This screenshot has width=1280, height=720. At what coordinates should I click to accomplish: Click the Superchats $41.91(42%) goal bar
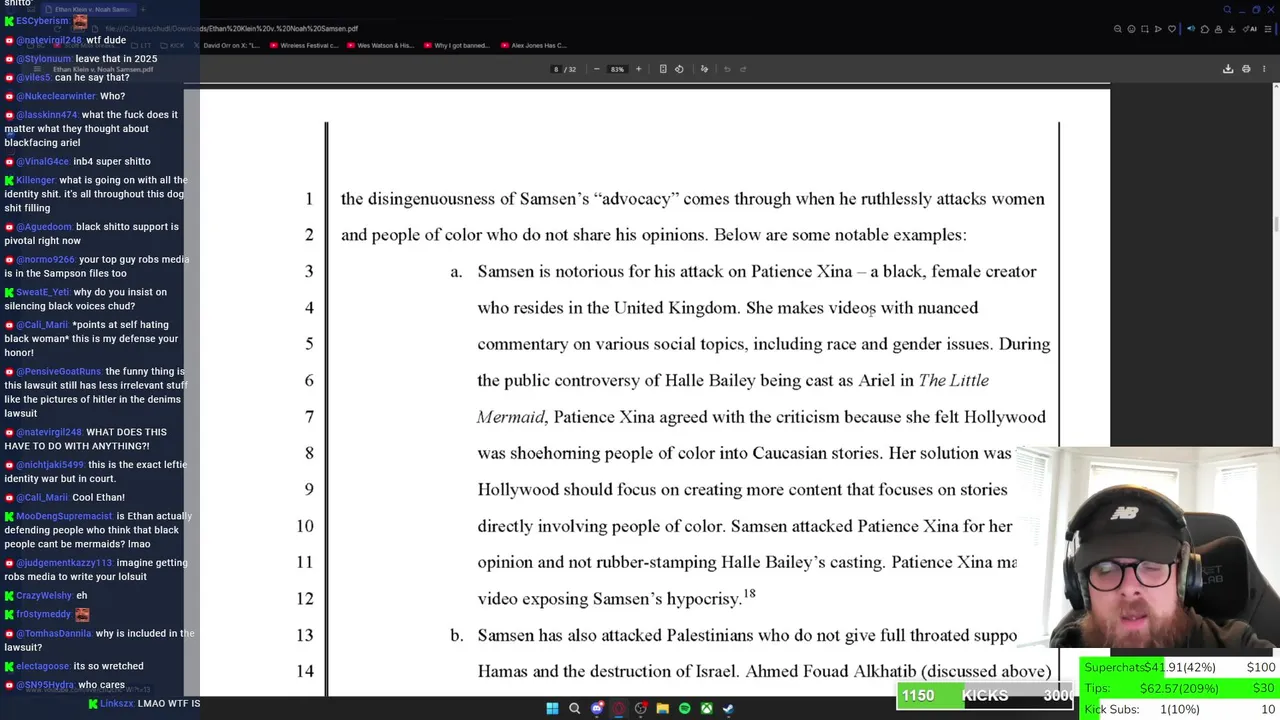(1180, 667)
